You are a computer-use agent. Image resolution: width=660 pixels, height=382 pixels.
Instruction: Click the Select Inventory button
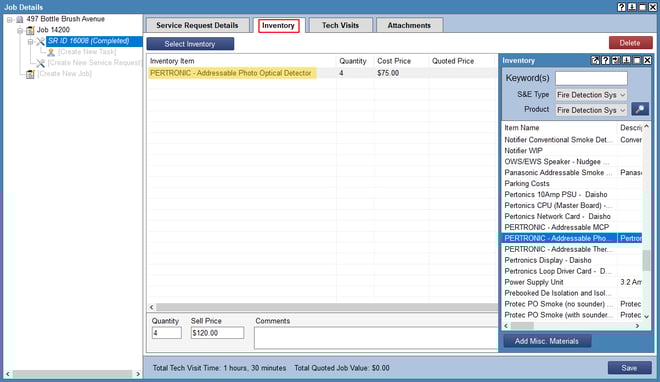[190, 44]
